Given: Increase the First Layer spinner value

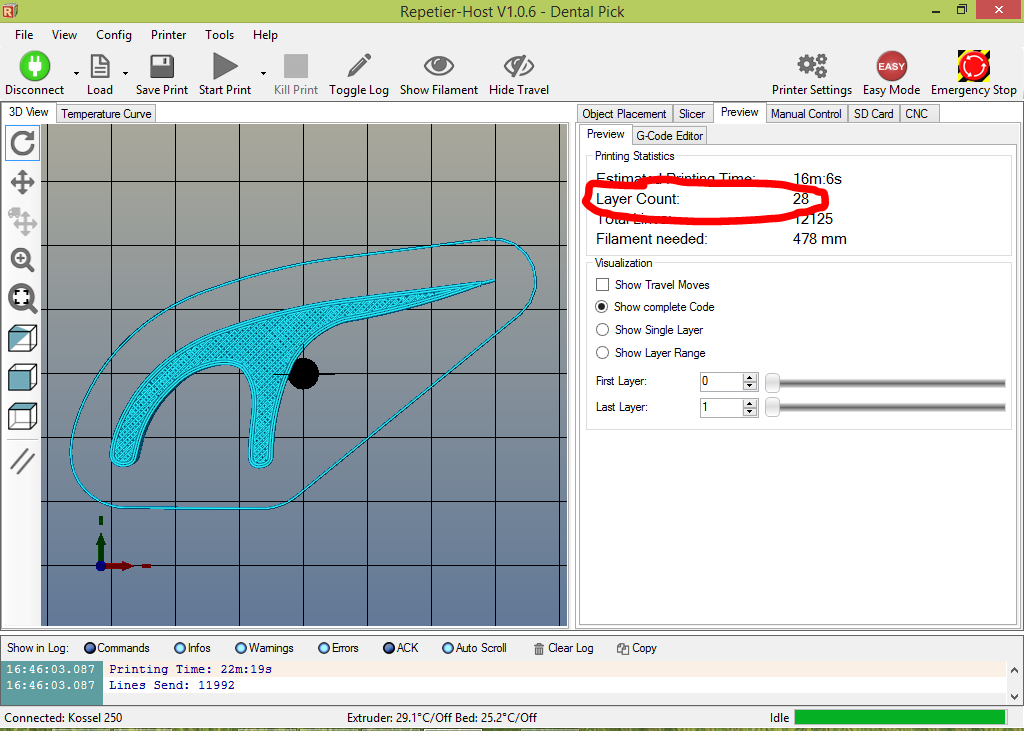Looking at the screenshot, I should [750, 378].
